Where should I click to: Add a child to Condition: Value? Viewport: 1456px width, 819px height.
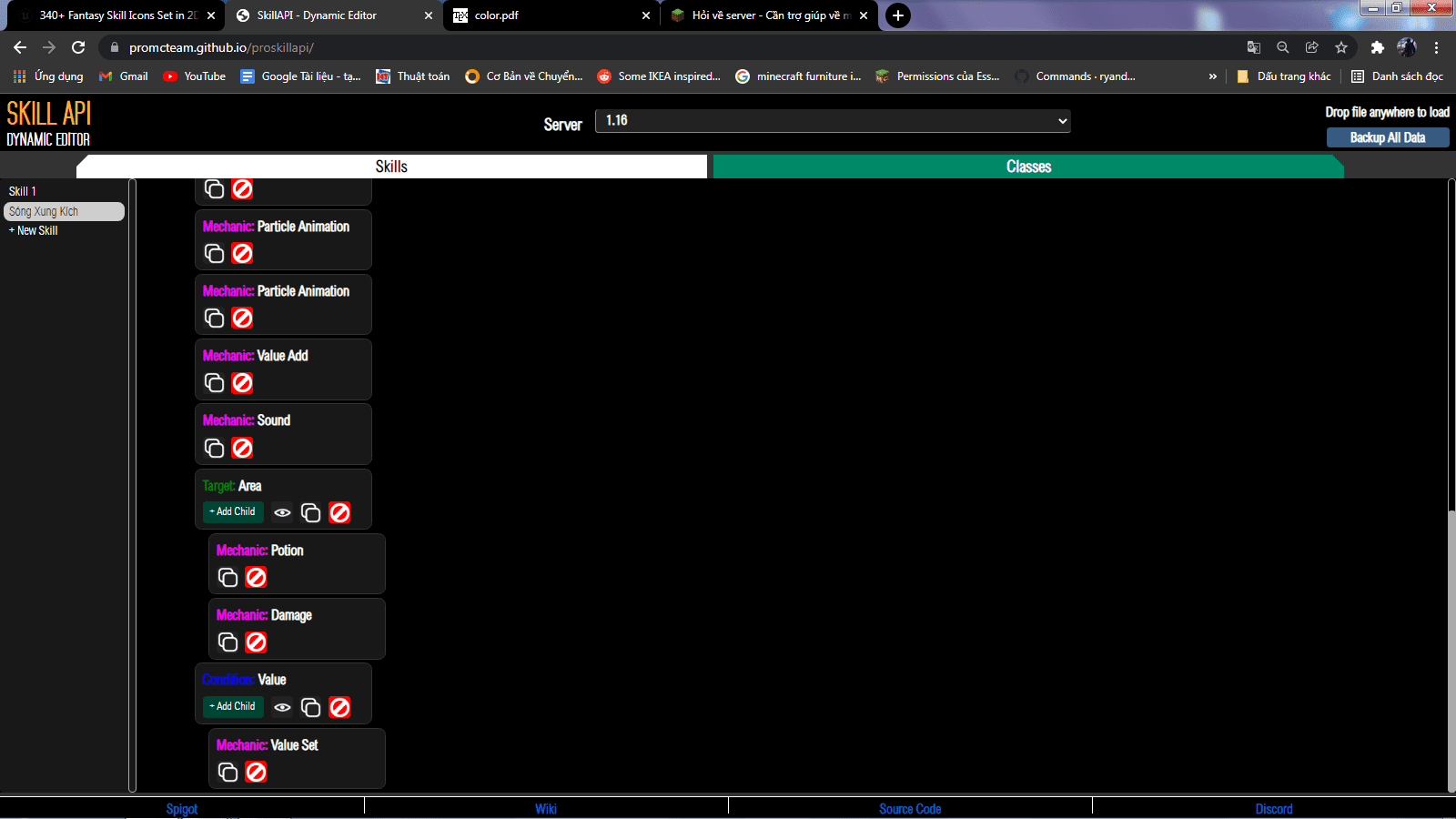point(233,707)
